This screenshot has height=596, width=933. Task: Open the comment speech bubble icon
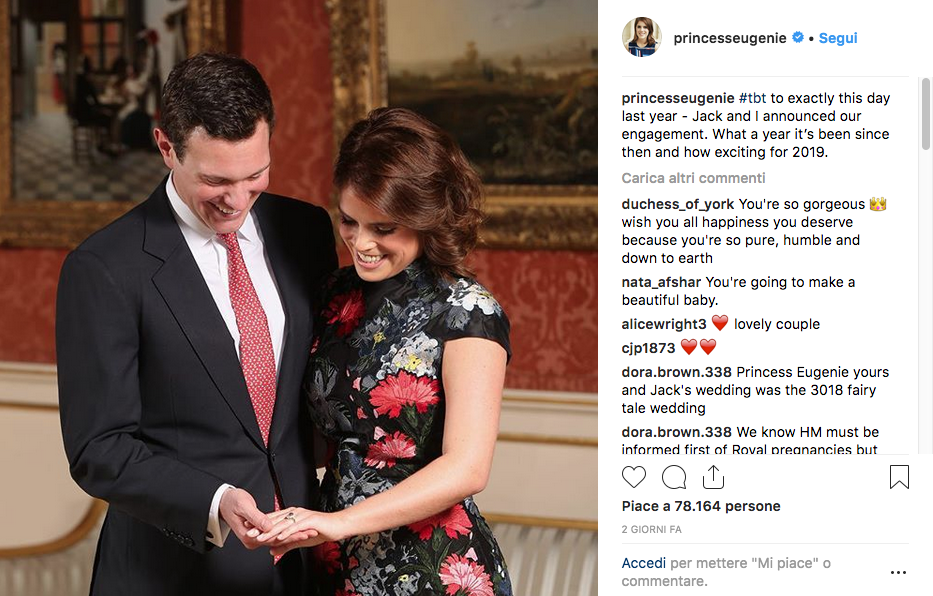click(674, 477)
